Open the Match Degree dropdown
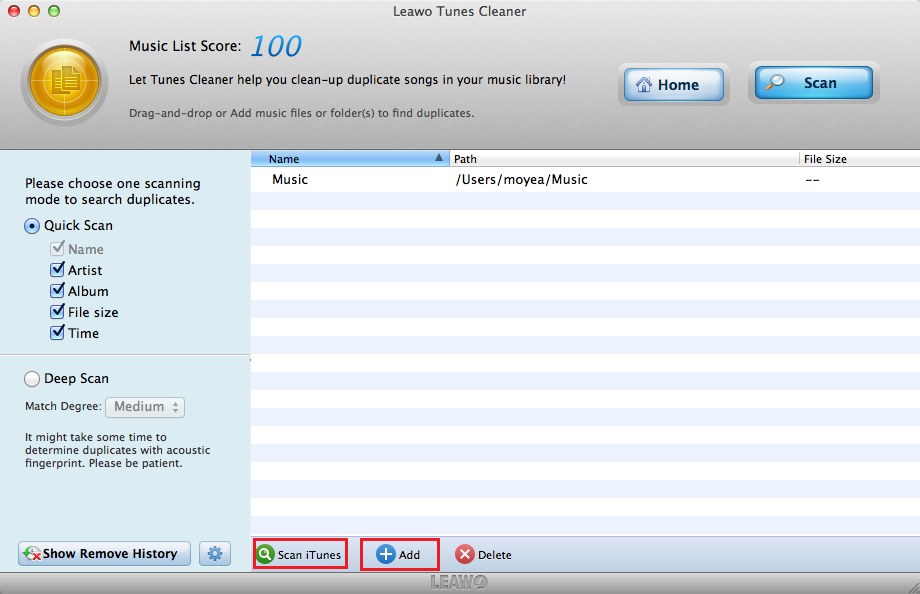 click(x=145, y=407)
